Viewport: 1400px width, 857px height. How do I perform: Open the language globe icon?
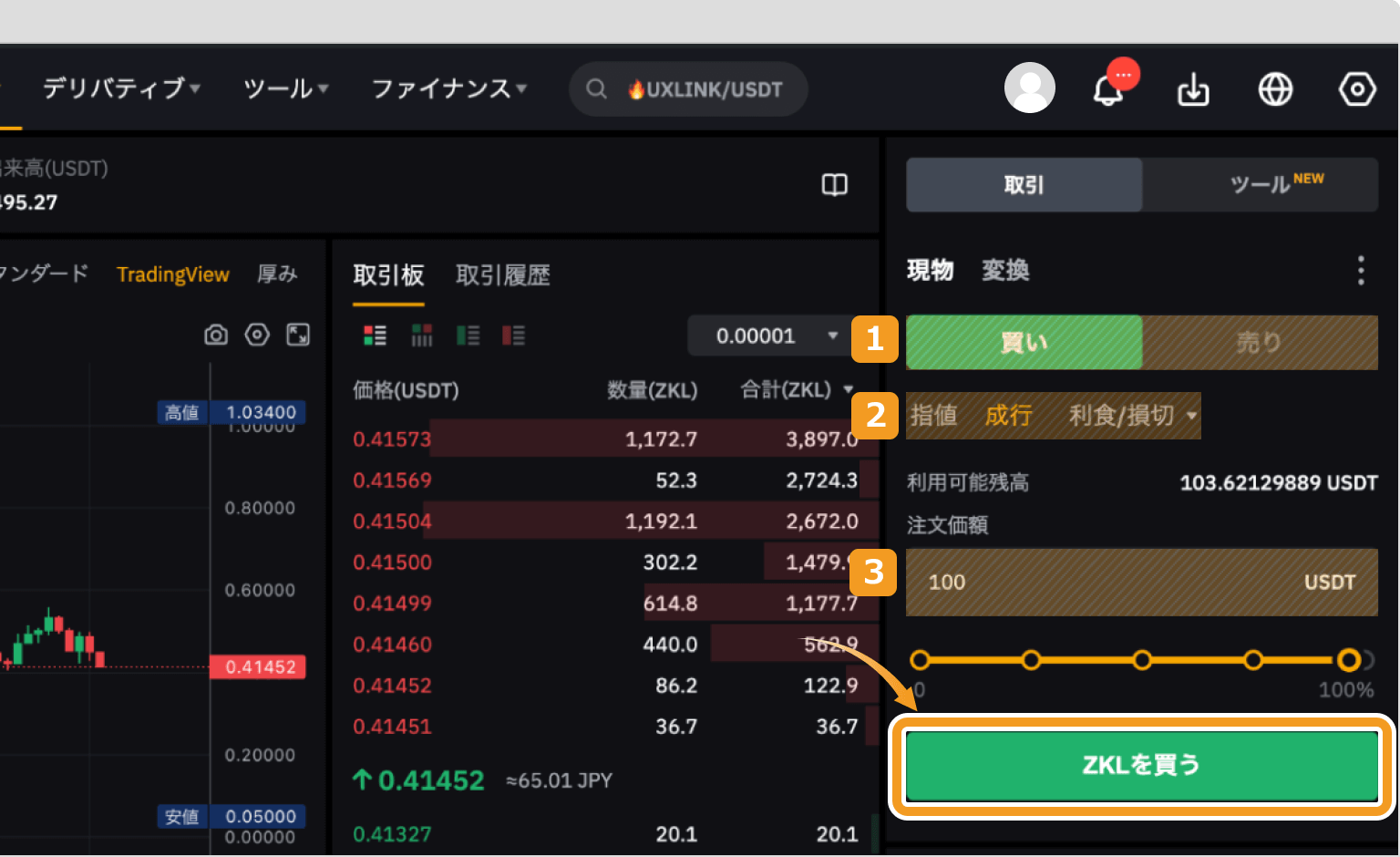(x=1275, y=89)
